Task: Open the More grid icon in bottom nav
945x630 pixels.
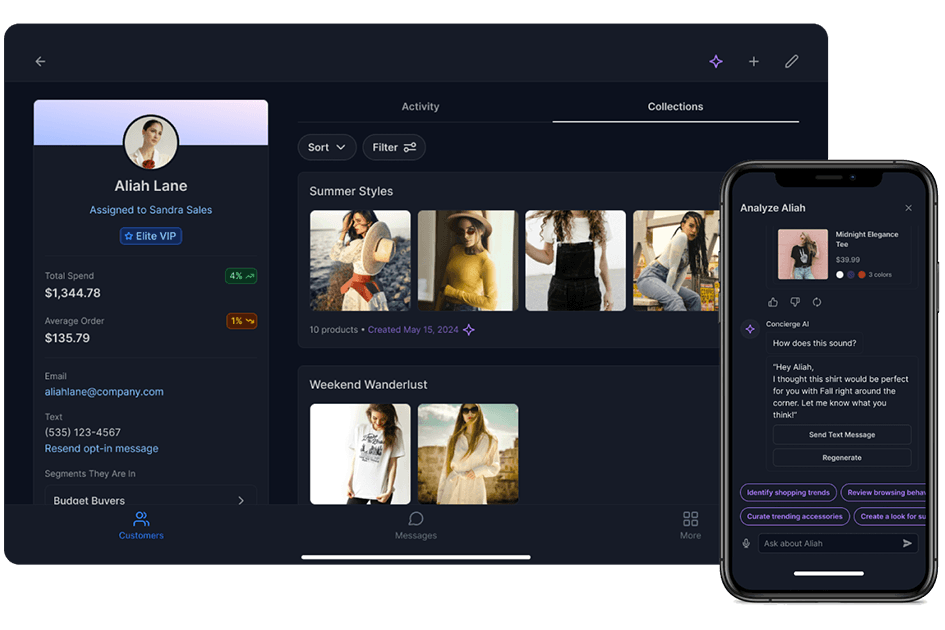Action: point(690,518)
